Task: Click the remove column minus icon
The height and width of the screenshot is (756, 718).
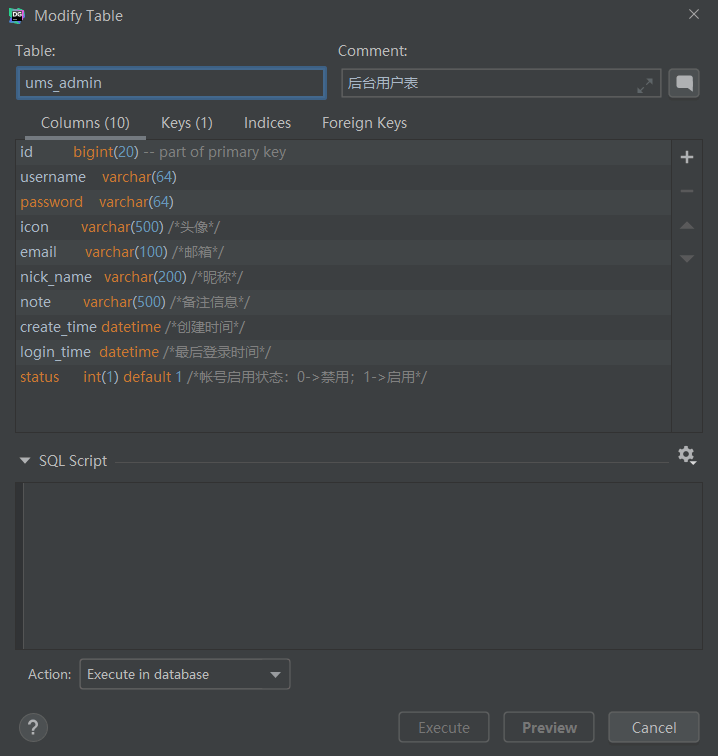Action: [x=687, y=191]
